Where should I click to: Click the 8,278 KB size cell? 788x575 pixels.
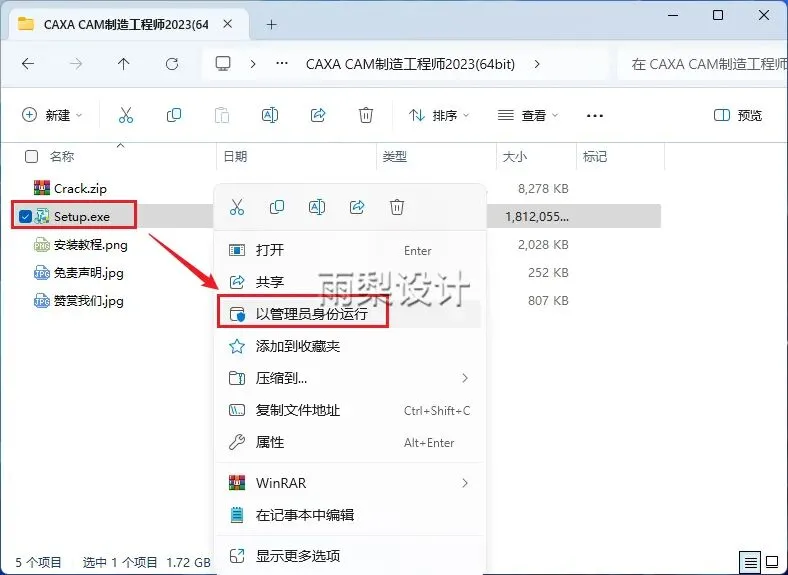pos(543,188)
